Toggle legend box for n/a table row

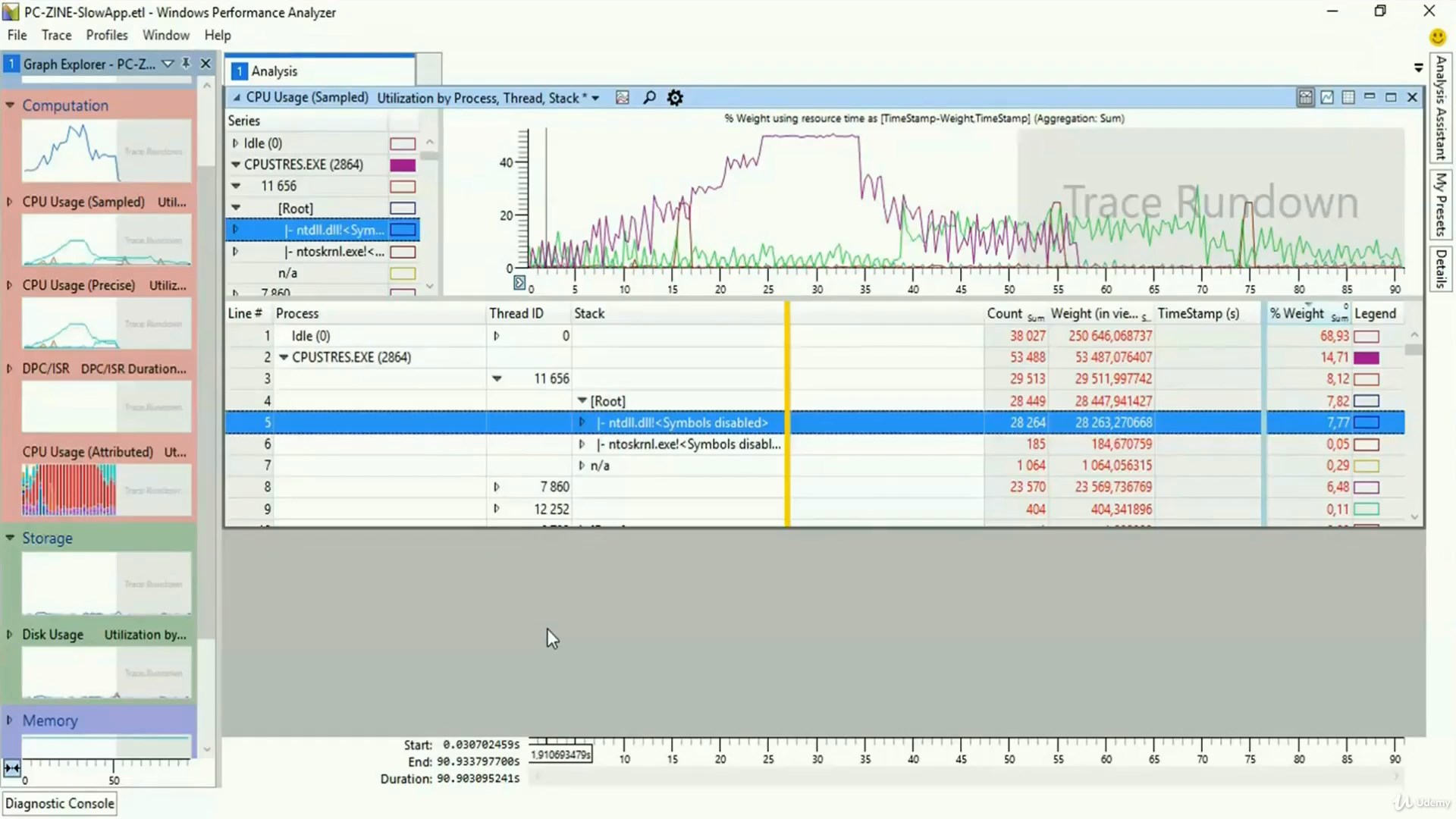pos(1367,466)
